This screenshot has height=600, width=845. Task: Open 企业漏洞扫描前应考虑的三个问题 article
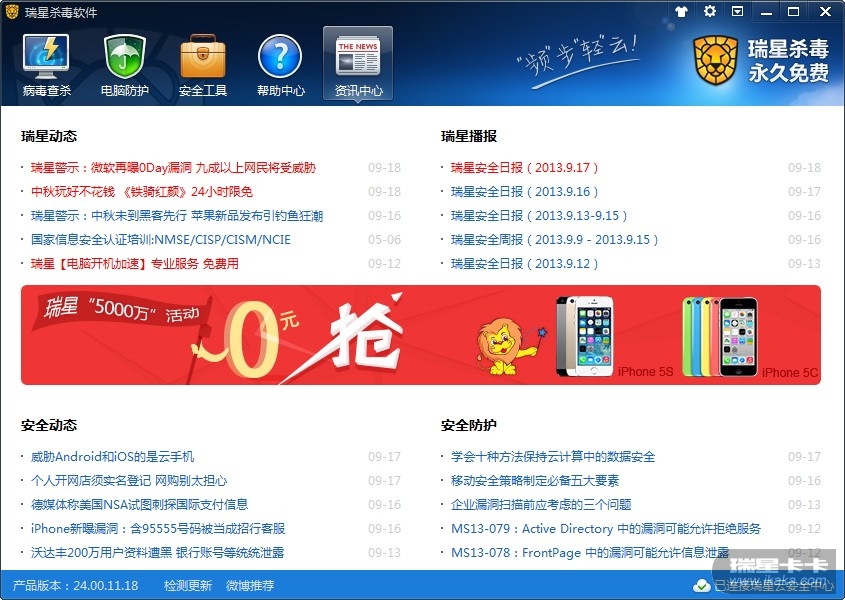(541, 505)
